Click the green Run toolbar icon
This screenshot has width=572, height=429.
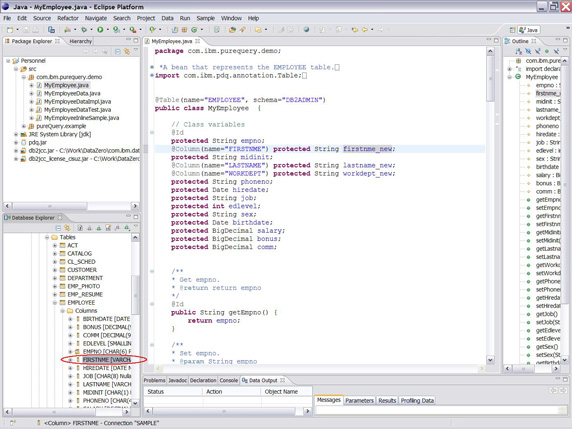[100, 30]
